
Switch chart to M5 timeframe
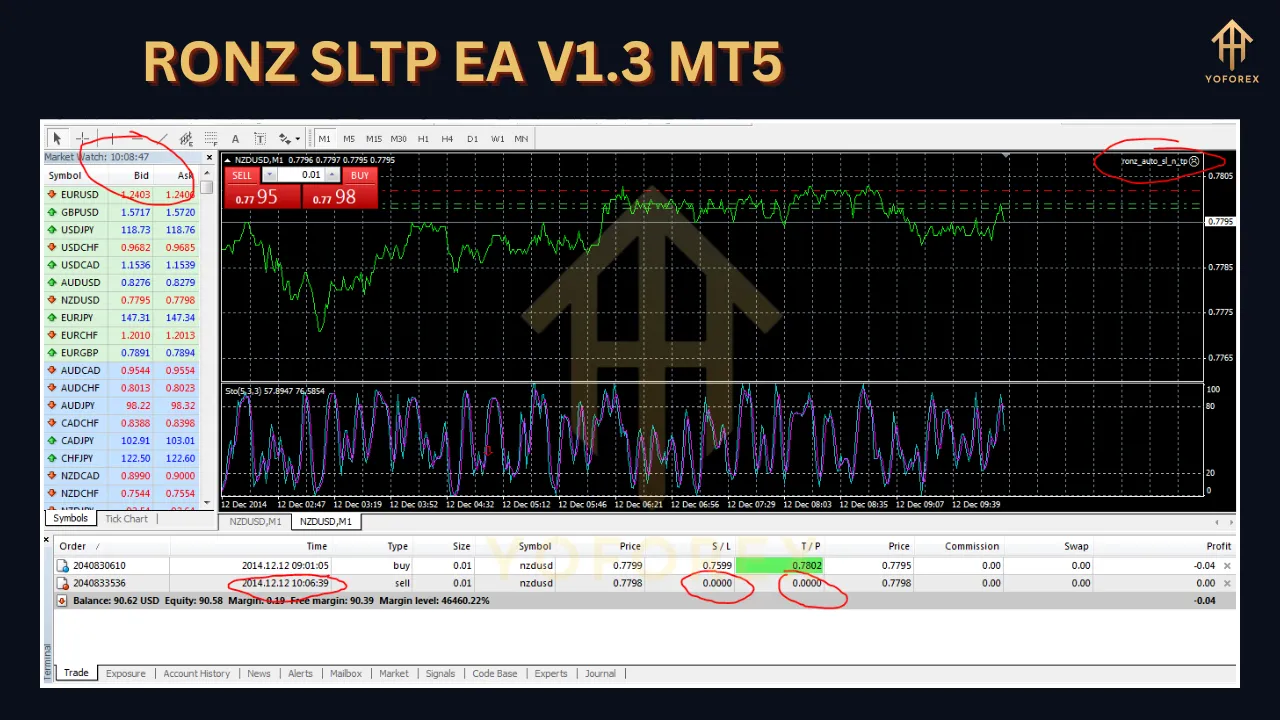click(x=349, y=139)
